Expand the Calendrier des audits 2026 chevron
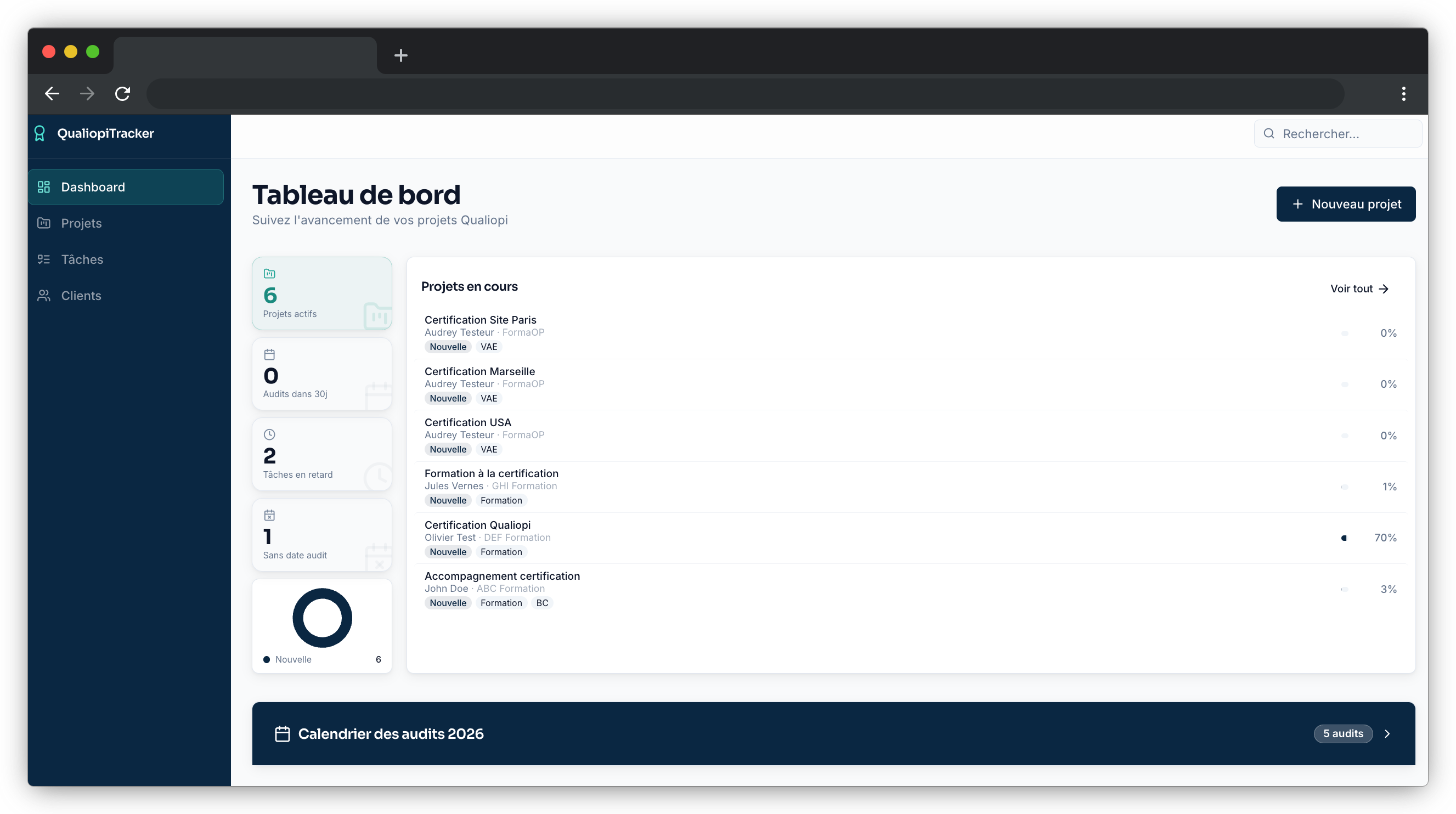 pyautogui.click(x=1387, y=734)
